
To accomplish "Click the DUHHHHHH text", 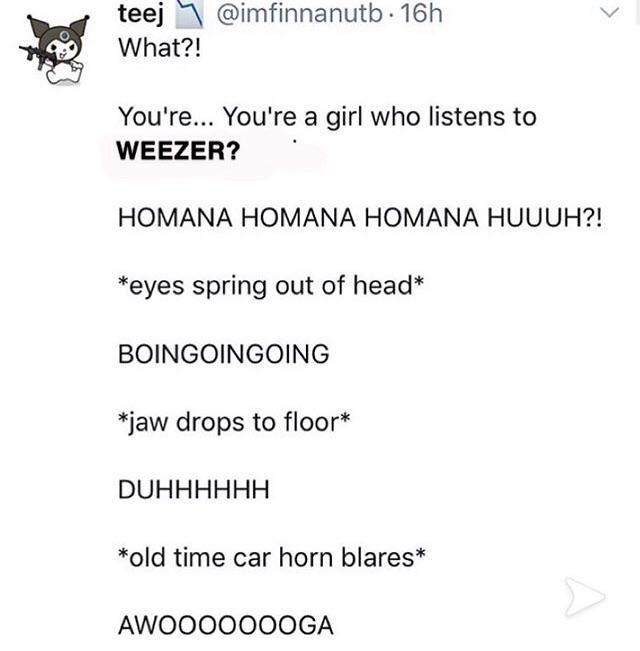I will 194,490.
